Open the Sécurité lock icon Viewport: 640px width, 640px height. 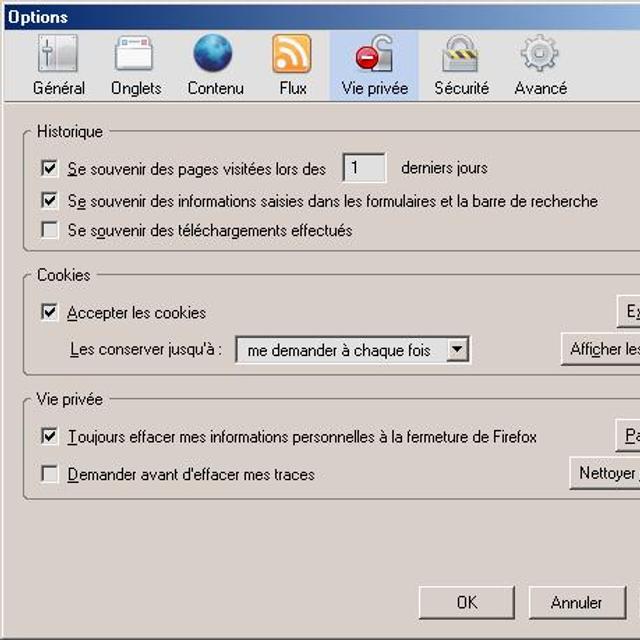point(461,54)
